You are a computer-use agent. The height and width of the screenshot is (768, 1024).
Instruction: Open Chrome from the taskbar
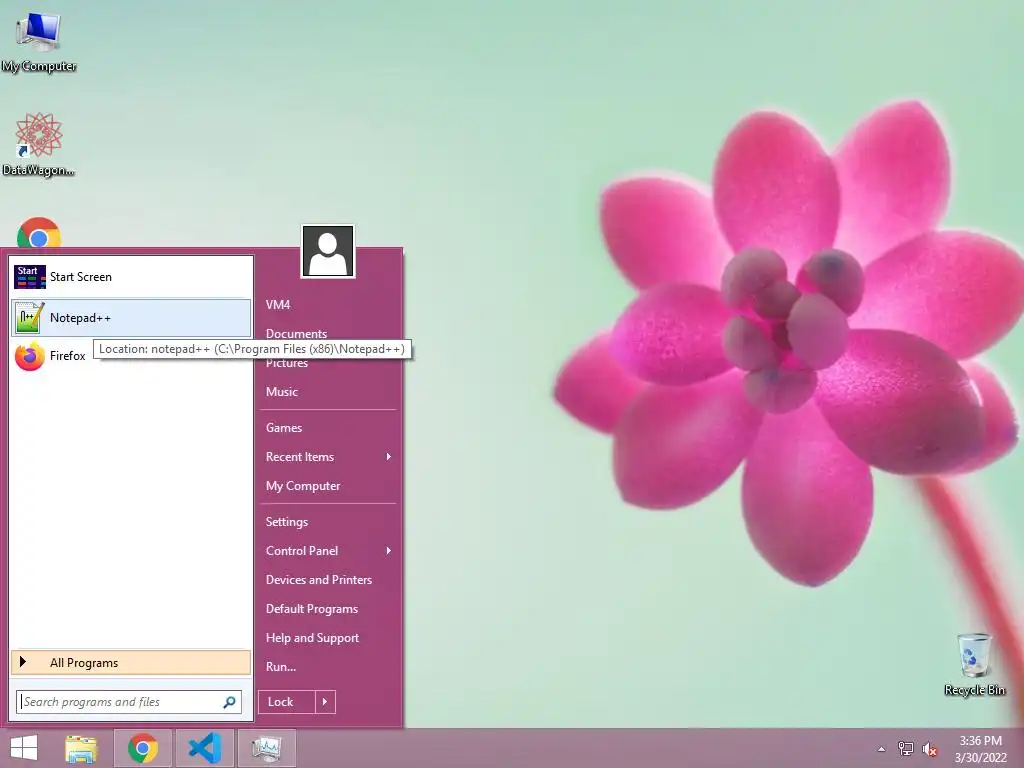tap(143, 748)
